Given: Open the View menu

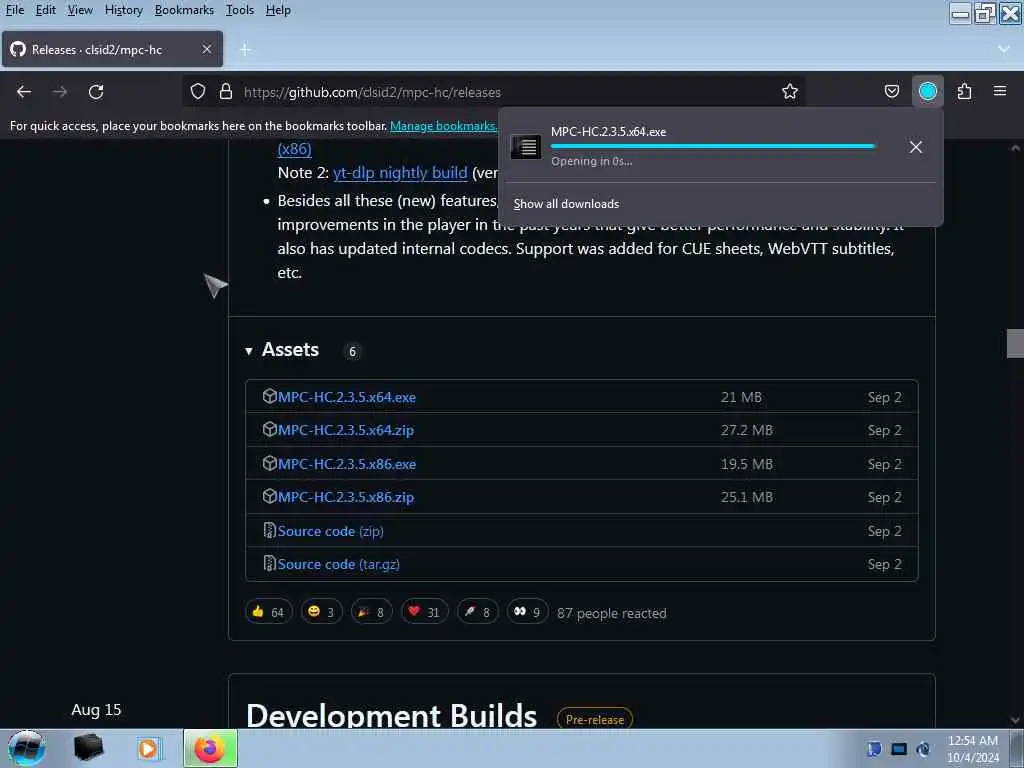Looking at the screenshot, I should click(80, 10).
